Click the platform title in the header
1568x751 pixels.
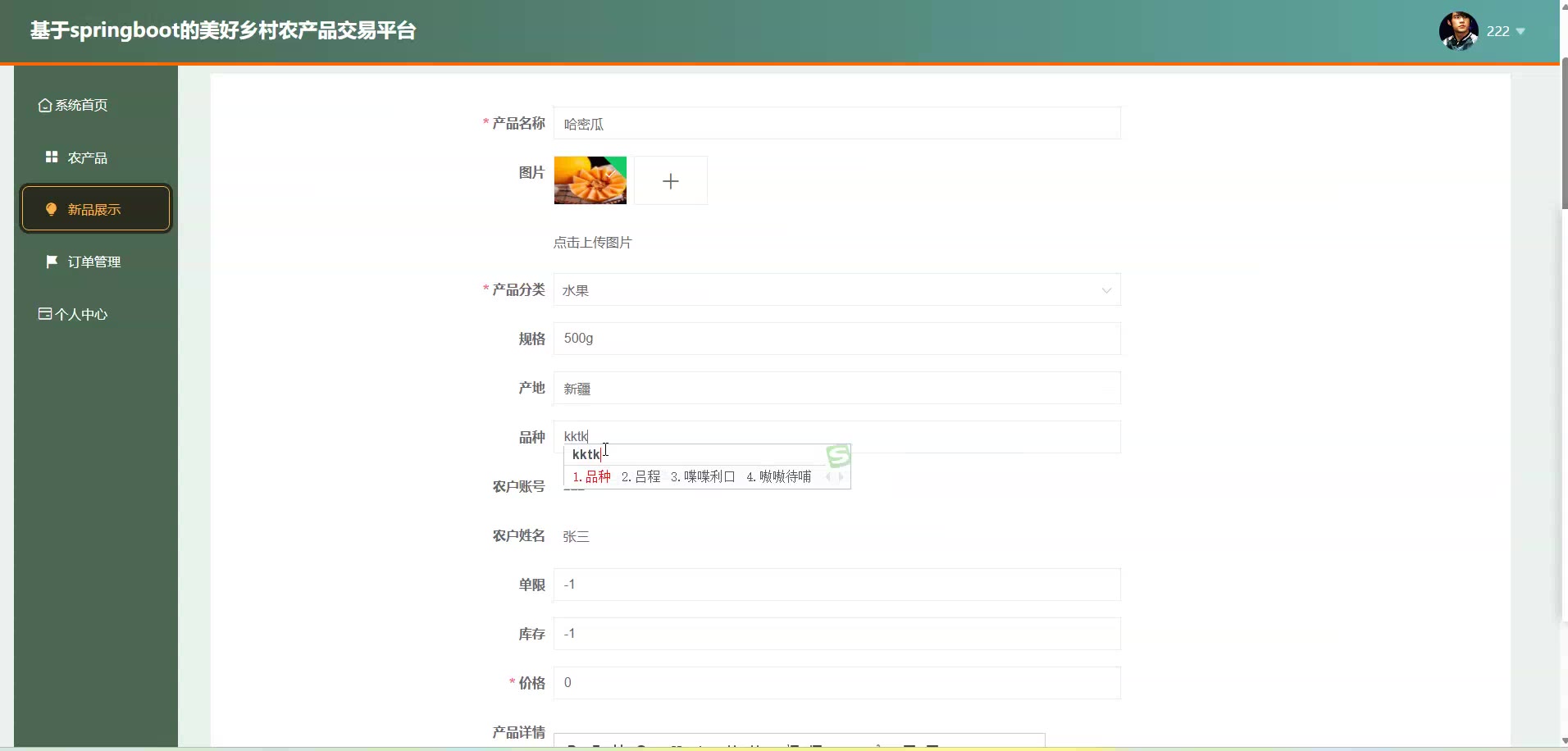click(223, 30)
